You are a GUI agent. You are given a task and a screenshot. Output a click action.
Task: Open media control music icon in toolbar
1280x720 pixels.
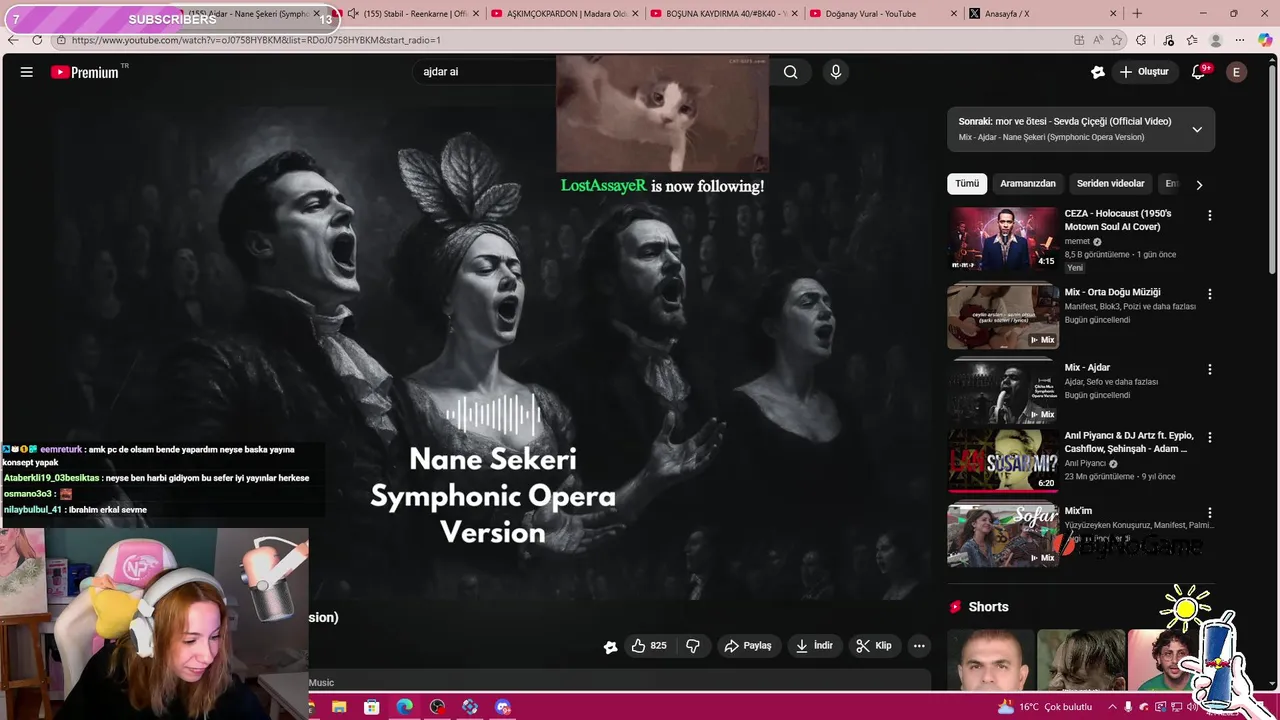click(1168, 40)
